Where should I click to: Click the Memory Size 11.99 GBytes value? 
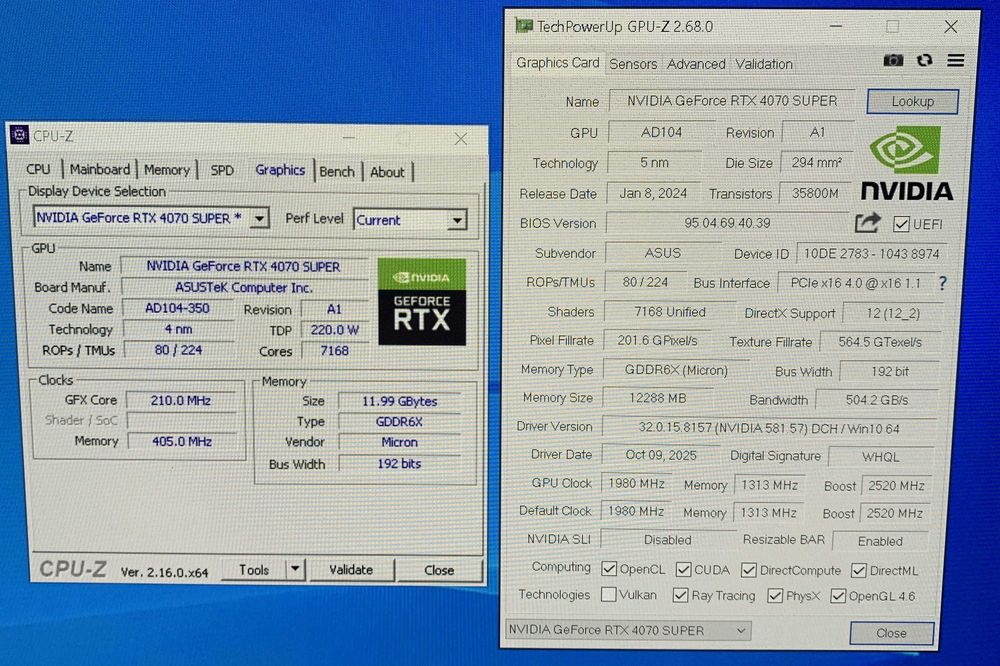[399, 401]
